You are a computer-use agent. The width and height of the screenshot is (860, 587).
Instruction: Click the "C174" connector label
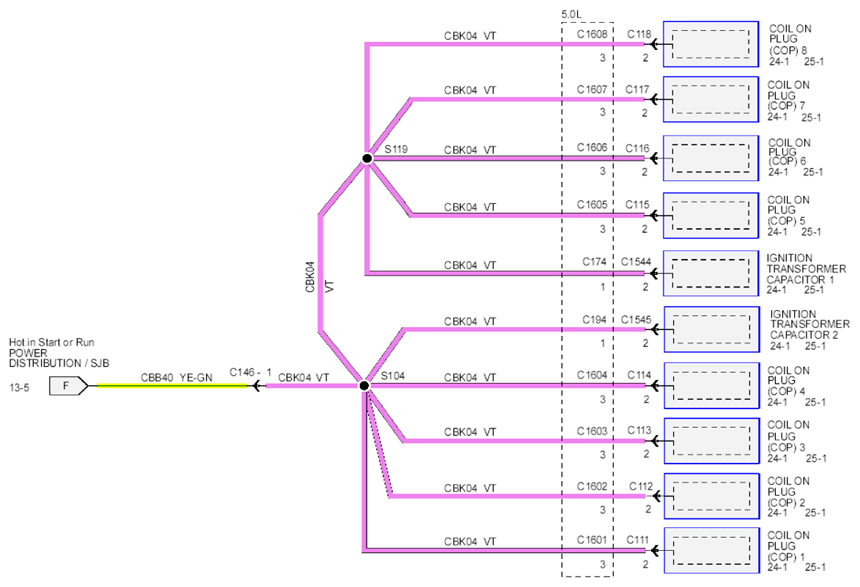point(594,262)
